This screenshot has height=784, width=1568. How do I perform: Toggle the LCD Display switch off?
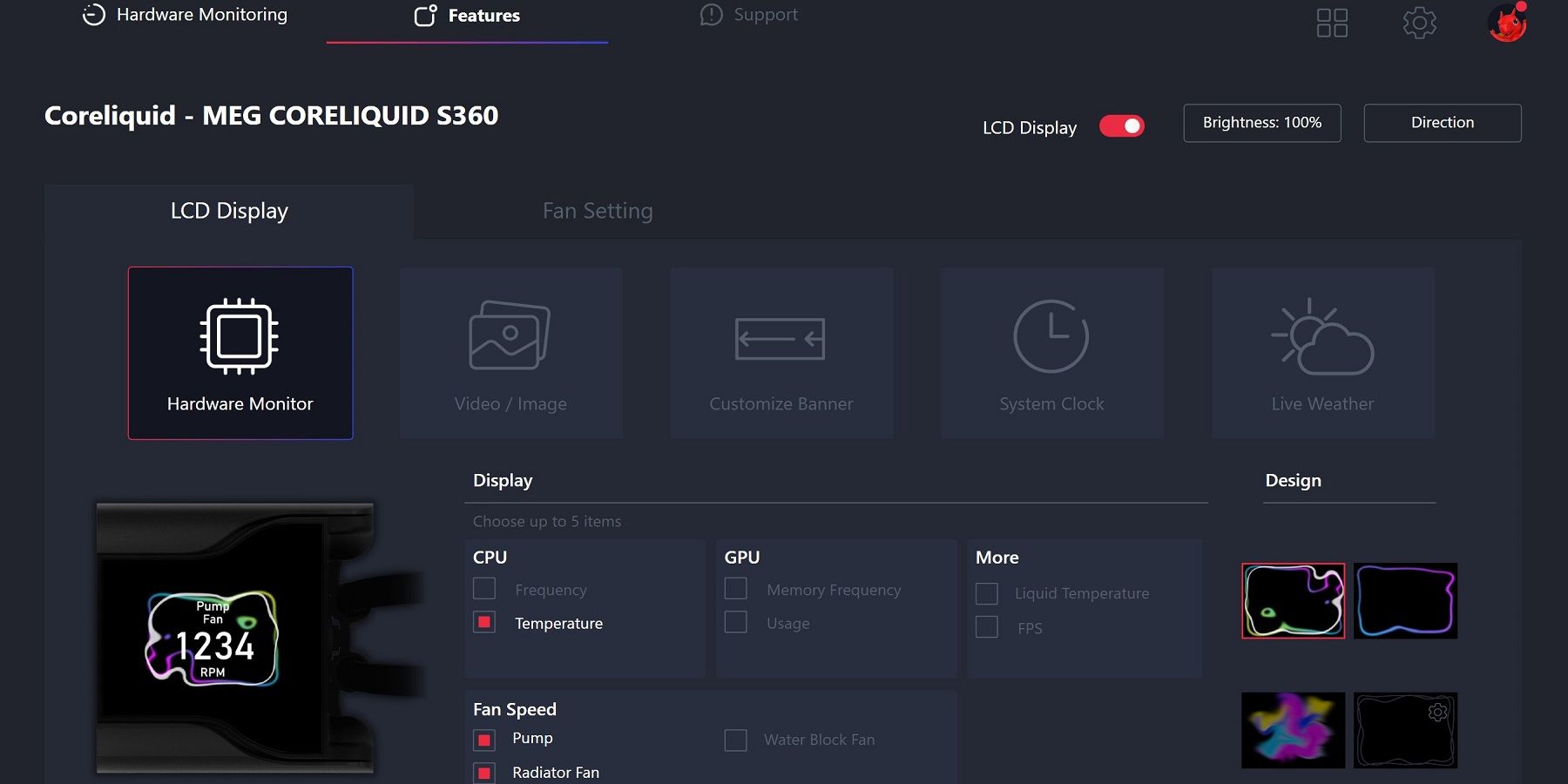tap(1122, 126)
